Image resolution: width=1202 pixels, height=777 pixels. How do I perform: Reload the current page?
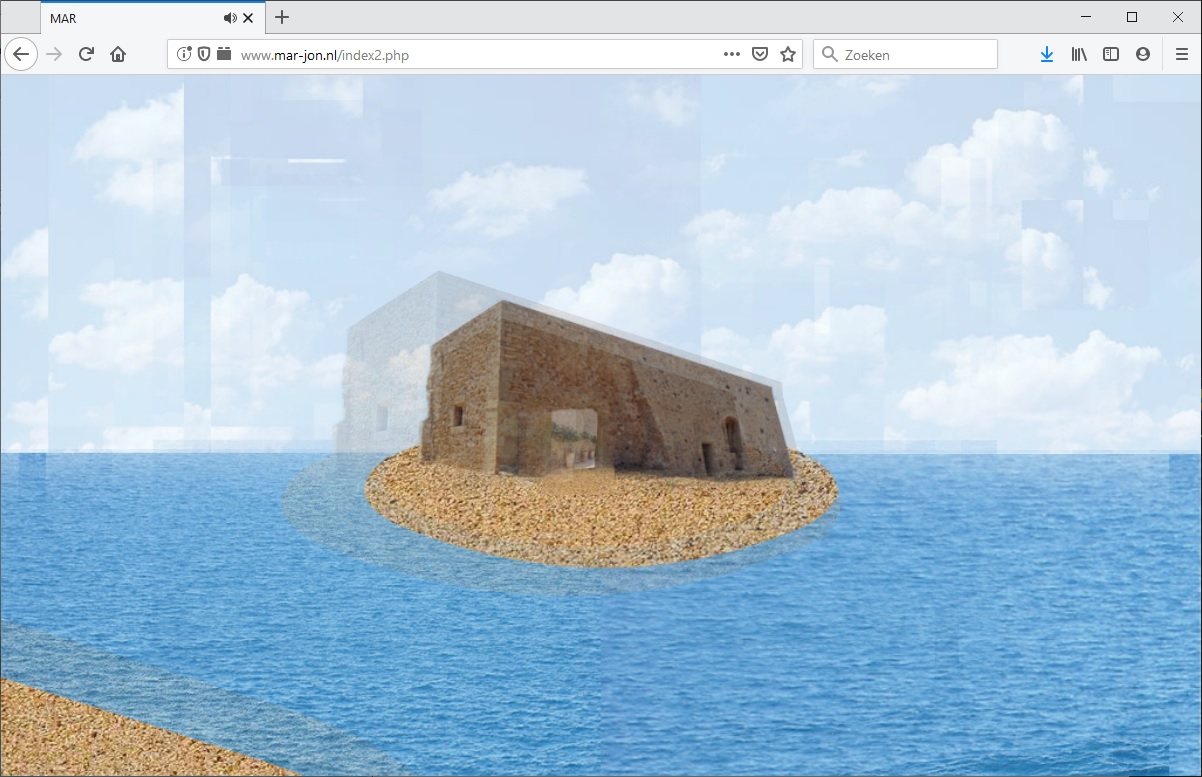click(86, 54)
